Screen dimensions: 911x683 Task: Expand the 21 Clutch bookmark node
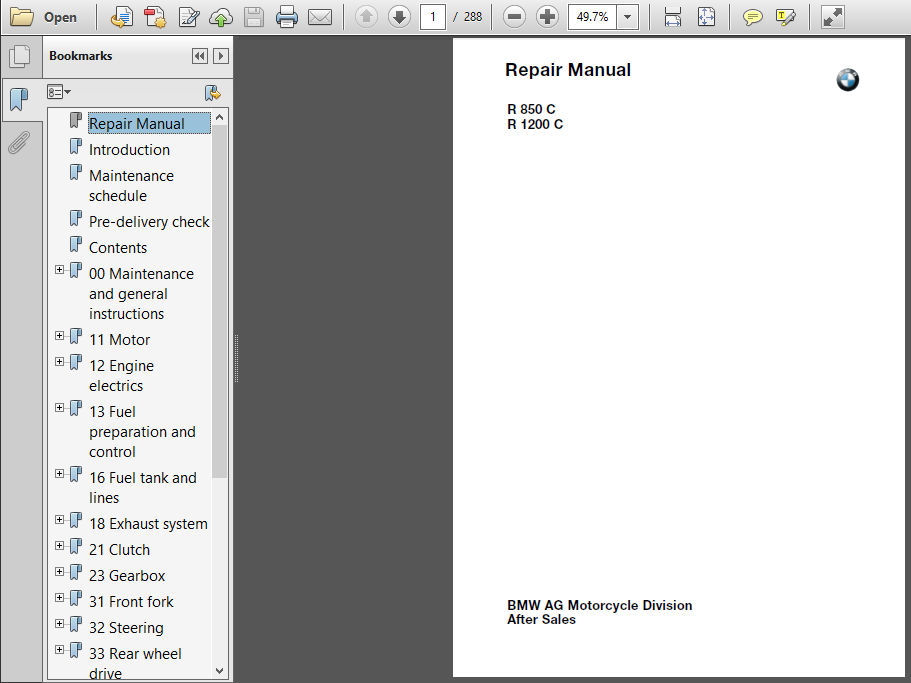(59, 546)
